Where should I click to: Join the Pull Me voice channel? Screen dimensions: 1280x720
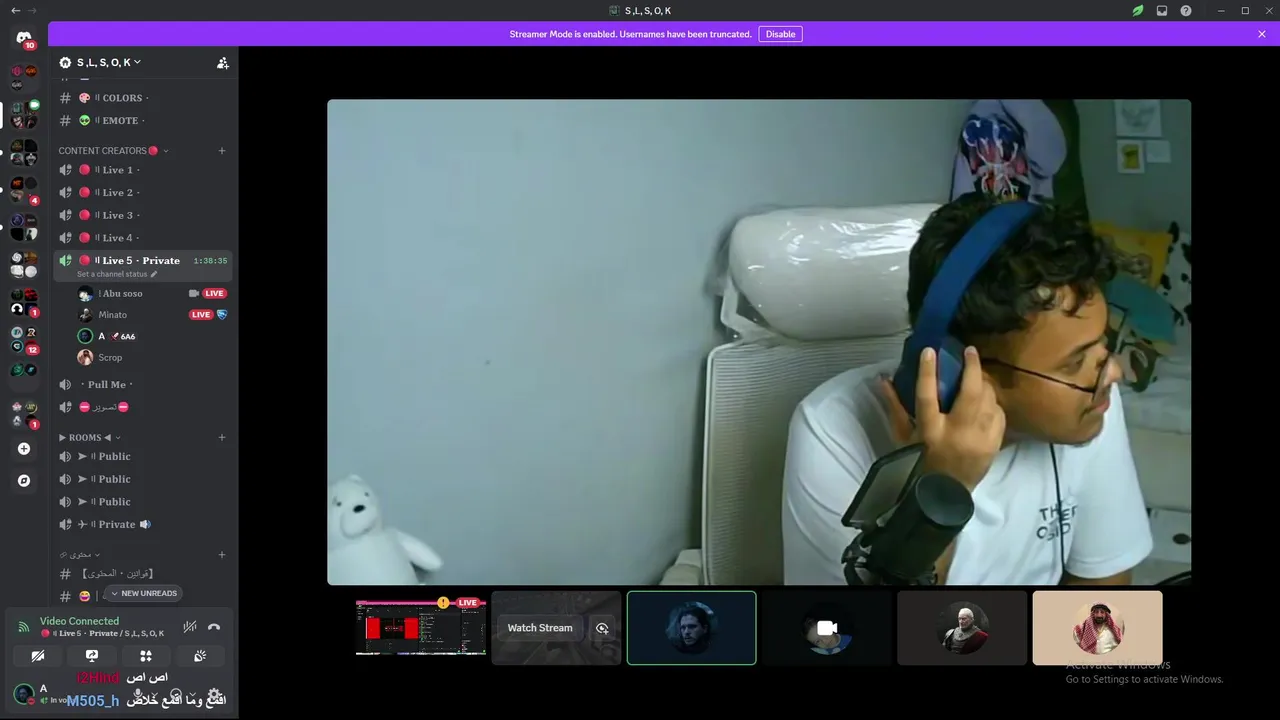coord(143,384)
